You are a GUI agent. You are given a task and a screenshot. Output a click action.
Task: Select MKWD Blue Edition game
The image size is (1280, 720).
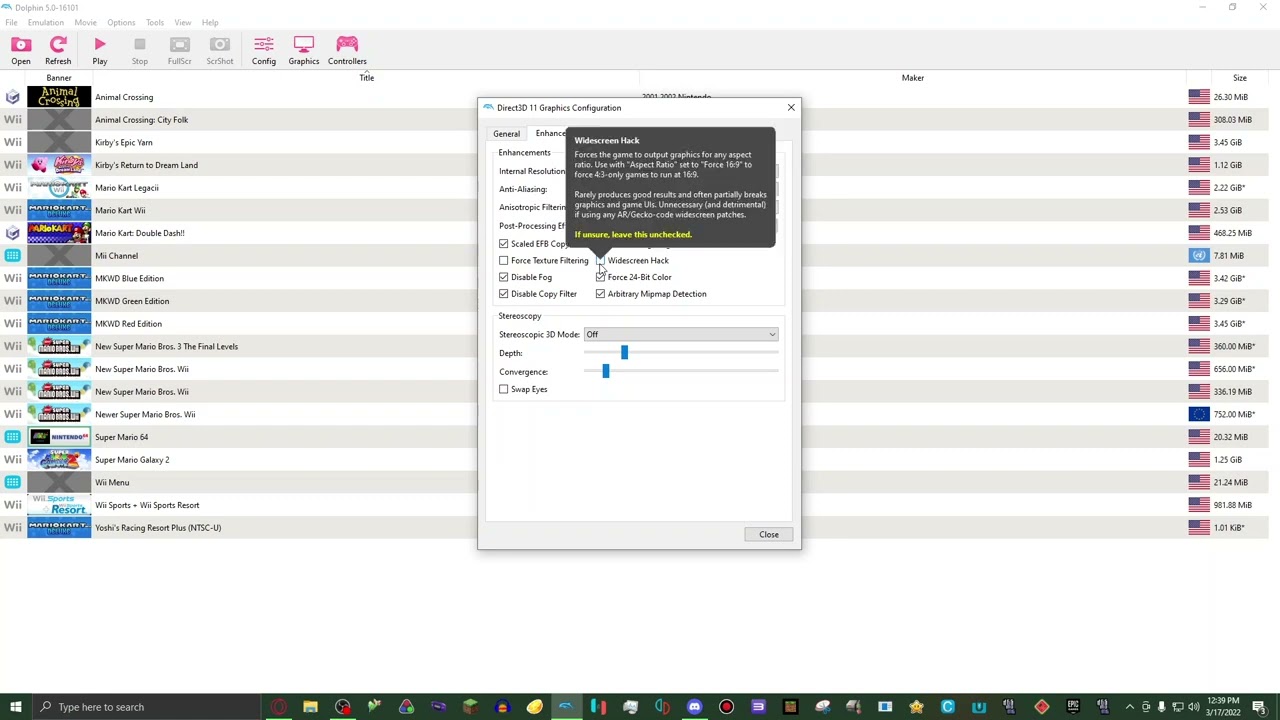coord(129,279)
